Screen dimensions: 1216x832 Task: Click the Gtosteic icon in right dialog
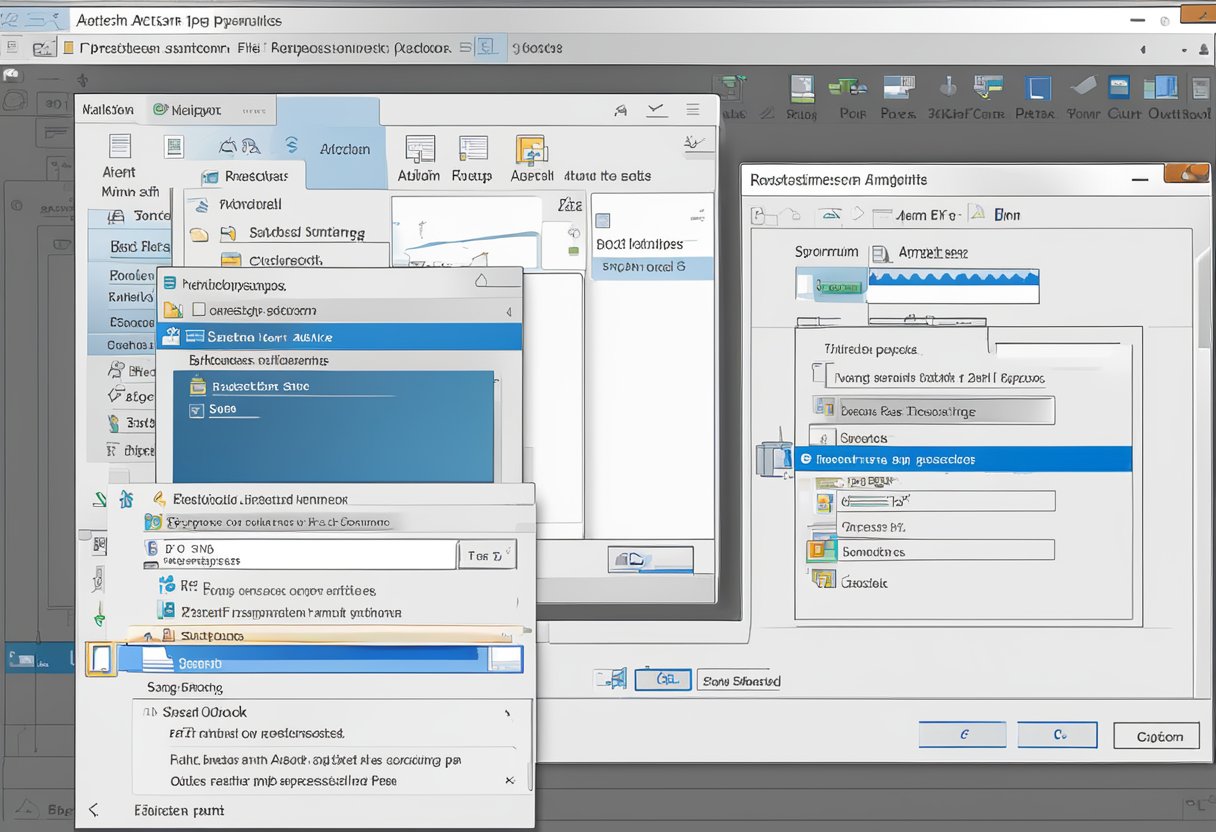(x=823, y=580)
